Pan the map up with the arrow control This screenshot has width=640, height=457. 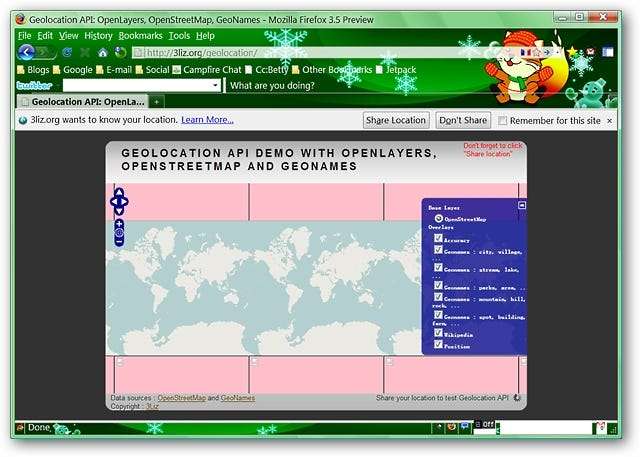pyautogui.click(x=118, y=192)
